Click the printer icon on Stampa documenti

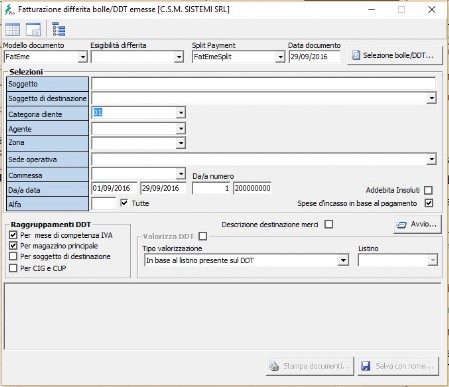point(274,366)
